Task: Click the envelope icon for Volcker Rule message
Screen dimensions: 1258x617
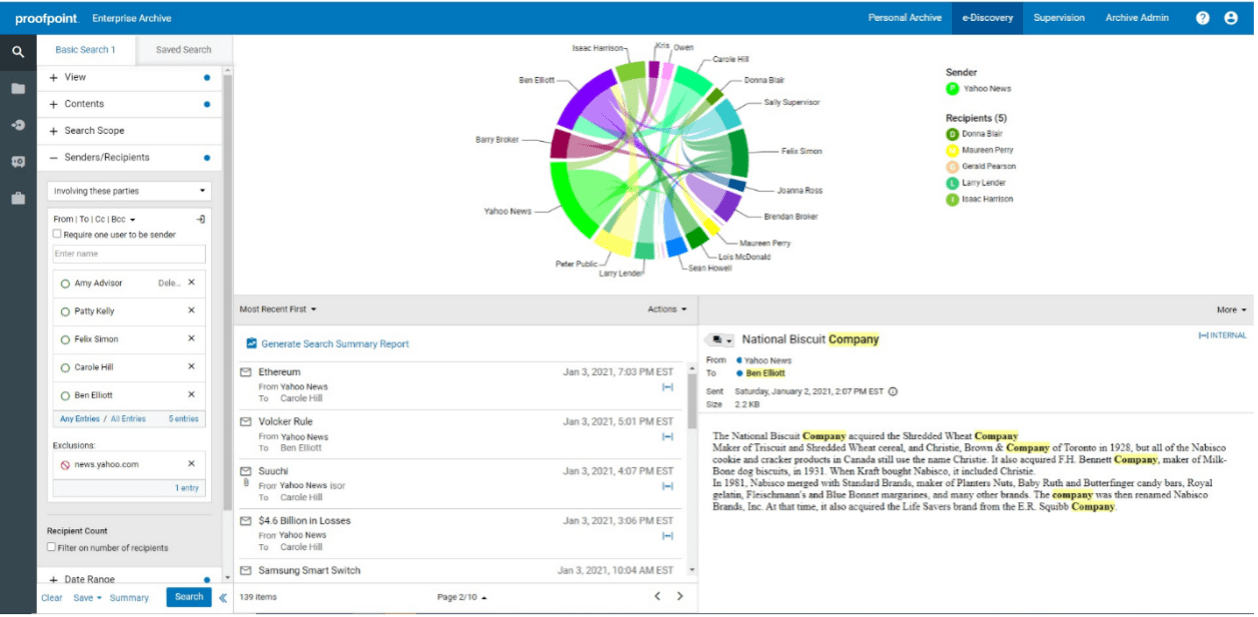Action: 246,422
